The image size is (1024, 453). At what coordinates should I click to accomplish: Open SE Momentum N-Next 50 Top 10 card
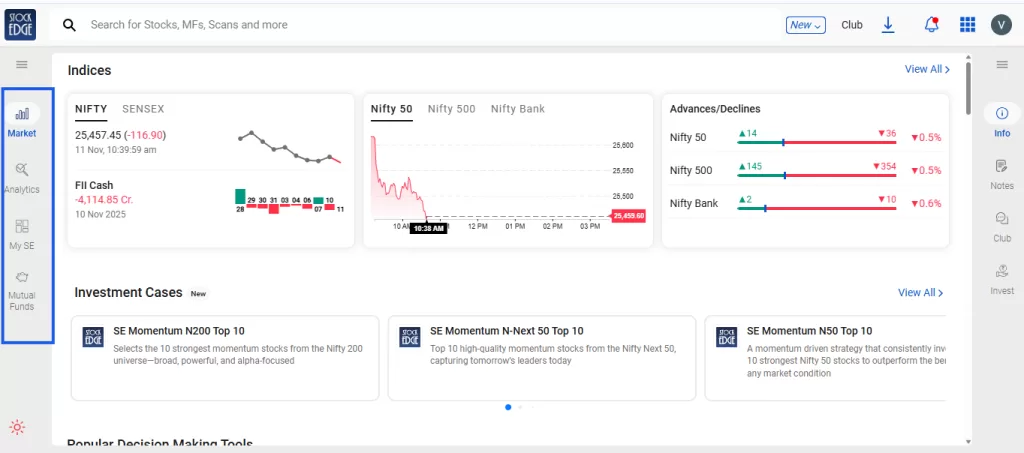pyautogui.click(x=541, y=358)
